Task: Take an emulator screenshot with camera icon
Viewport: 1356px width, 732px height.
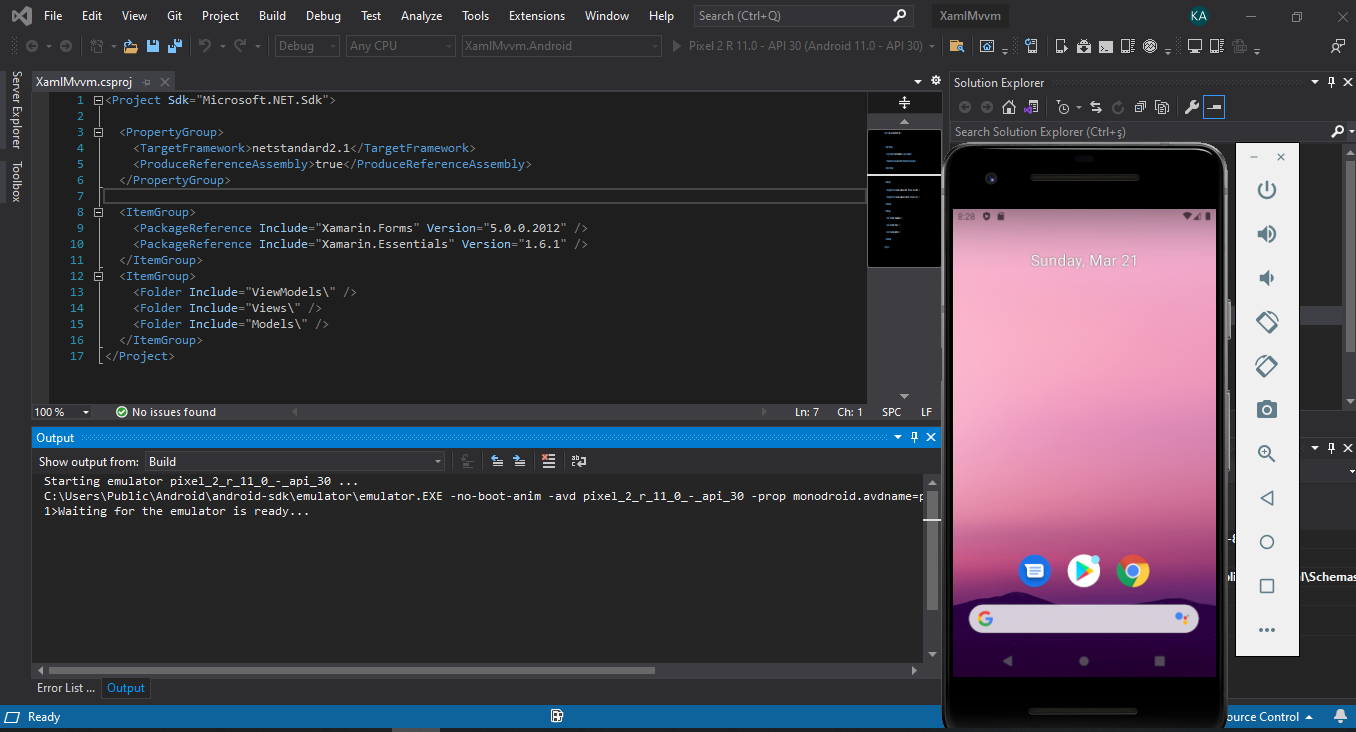Action: [x=1267, y=410]
